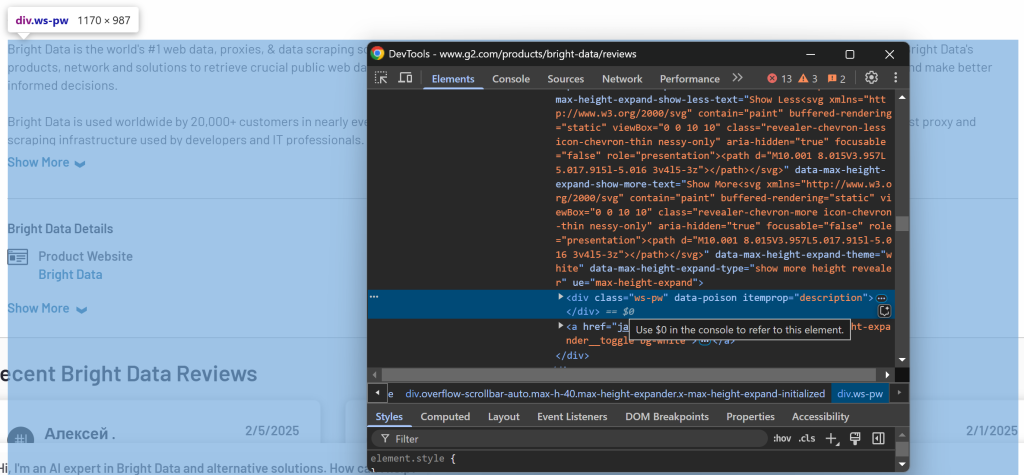Show more DevTools tabs chevron
This screenshot has height=475, width=1024.
click(x=737, y=78)
